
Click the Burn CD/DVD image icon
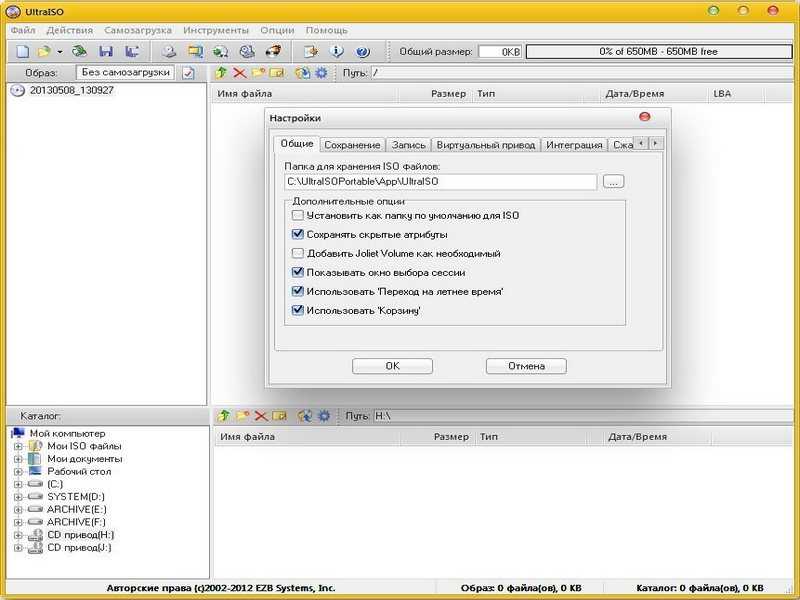pyautogui.click(x=273, y=52)
